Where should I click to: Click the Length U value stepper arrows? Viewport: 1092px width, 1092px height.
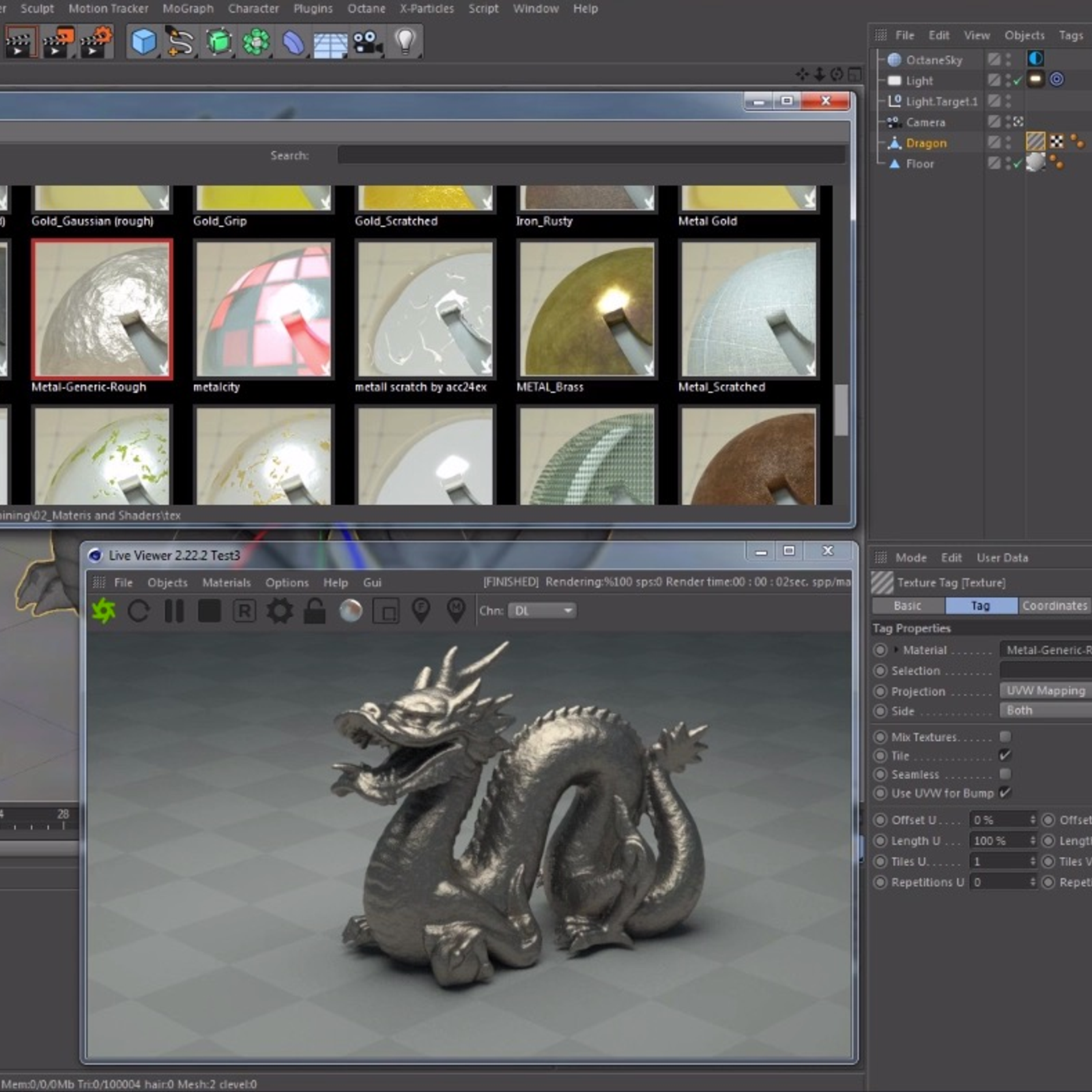coord(1032,841)
